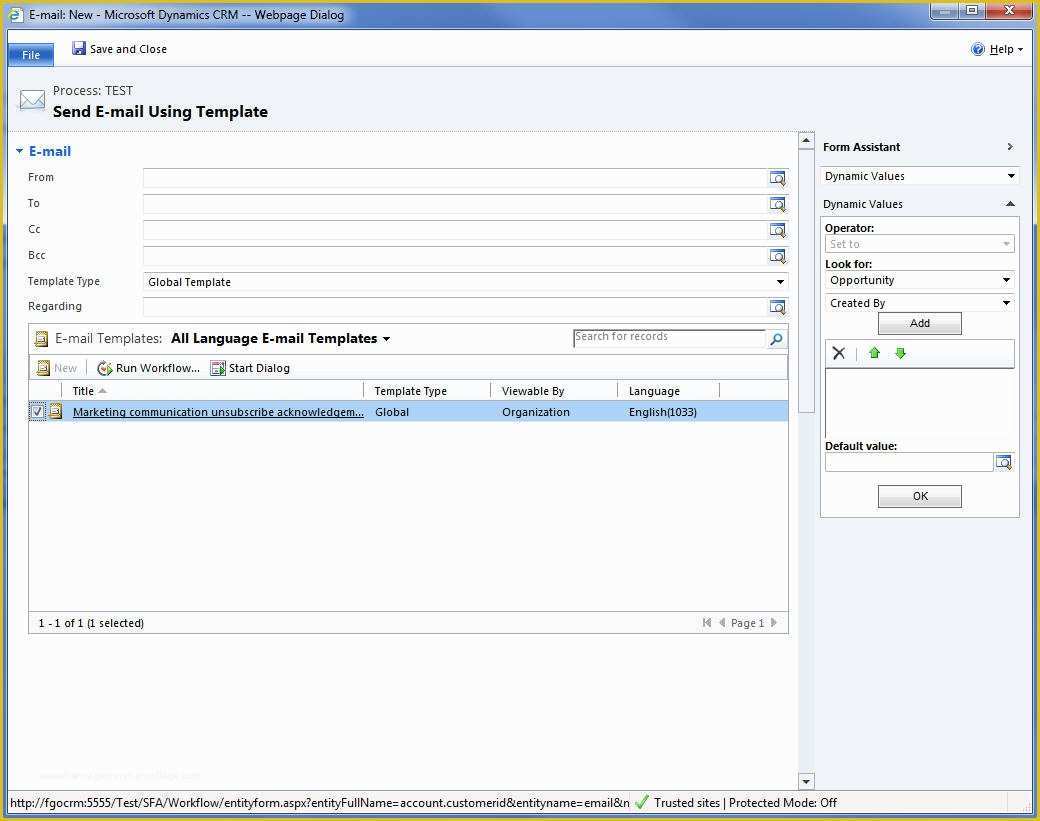Click Start Dialog toolbar button
Screen dimensions: 1040x821
coord(250,367)
